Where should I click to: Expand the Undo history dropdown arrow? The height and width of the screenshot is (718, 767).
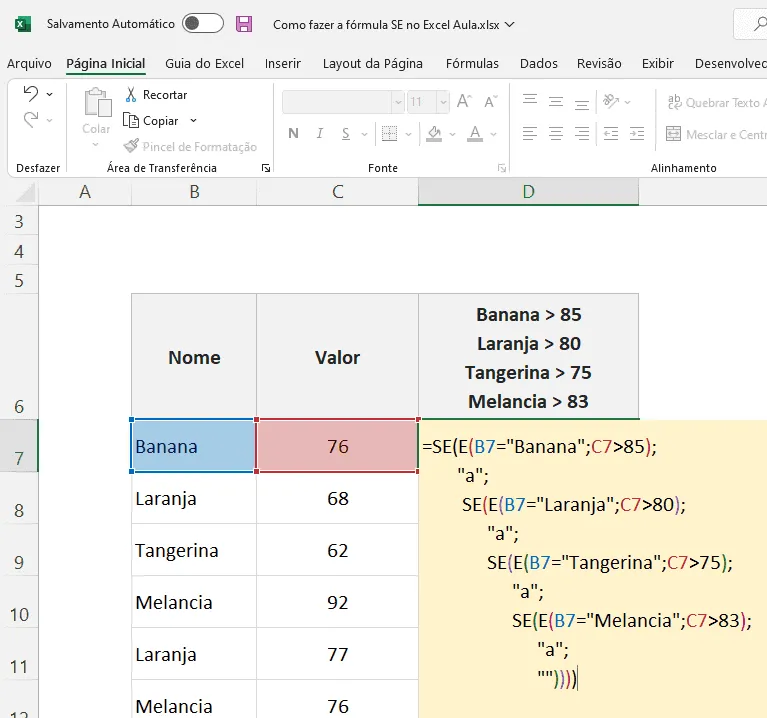(x=49, y=94)
